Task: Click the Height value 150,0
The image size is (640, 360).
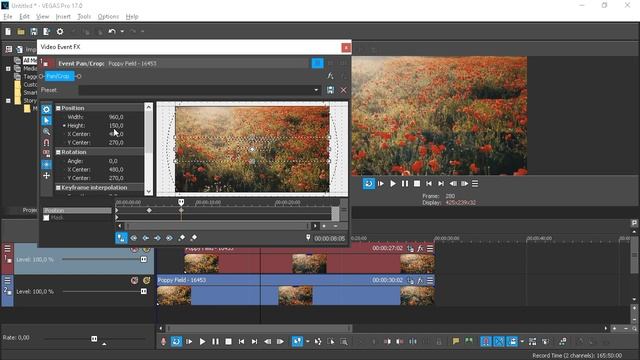Action: point(116,125)
